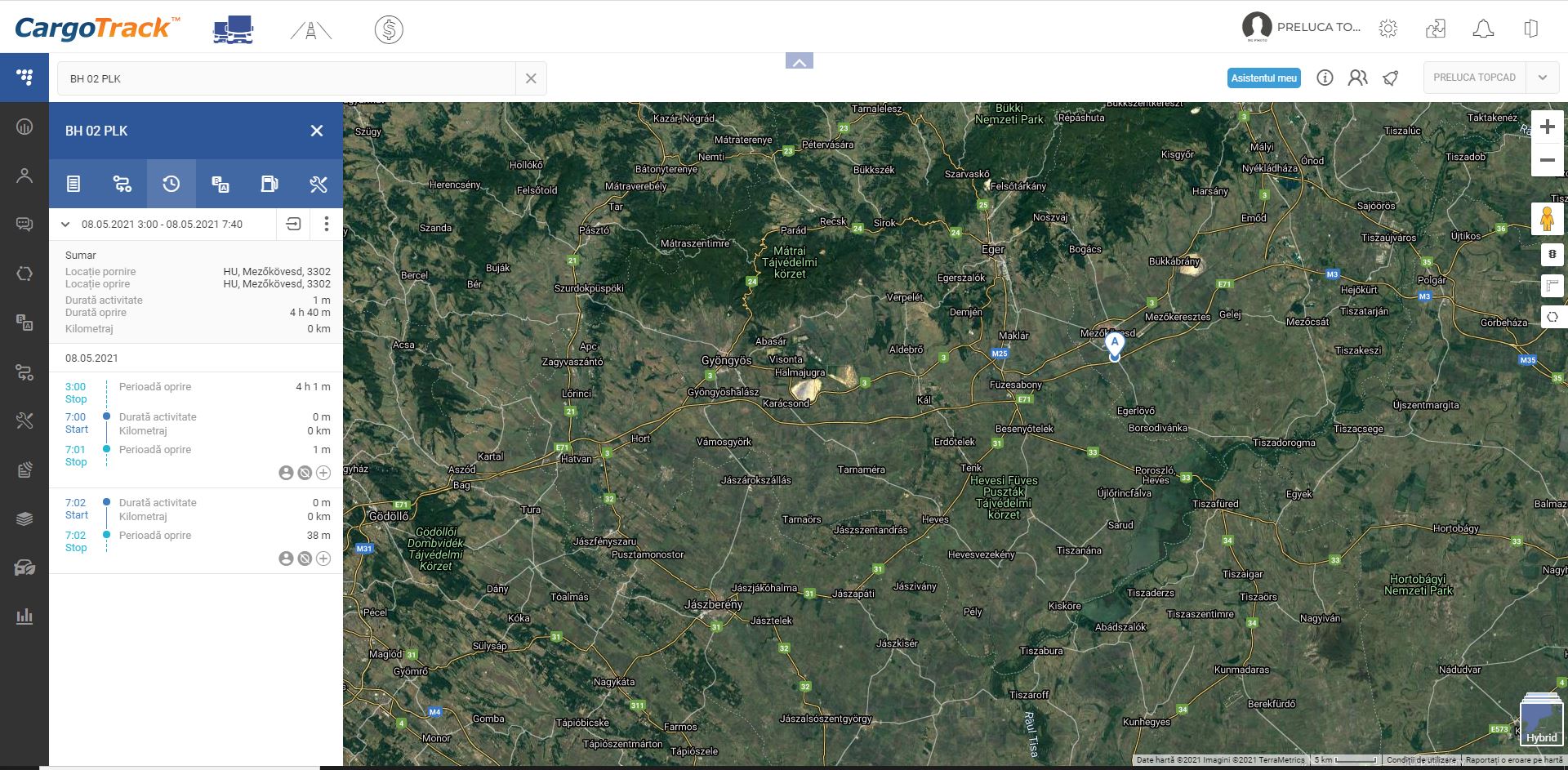Open the vehicle sidebar icon
The width and height of the screenshot is (1568, 770).
24,567
